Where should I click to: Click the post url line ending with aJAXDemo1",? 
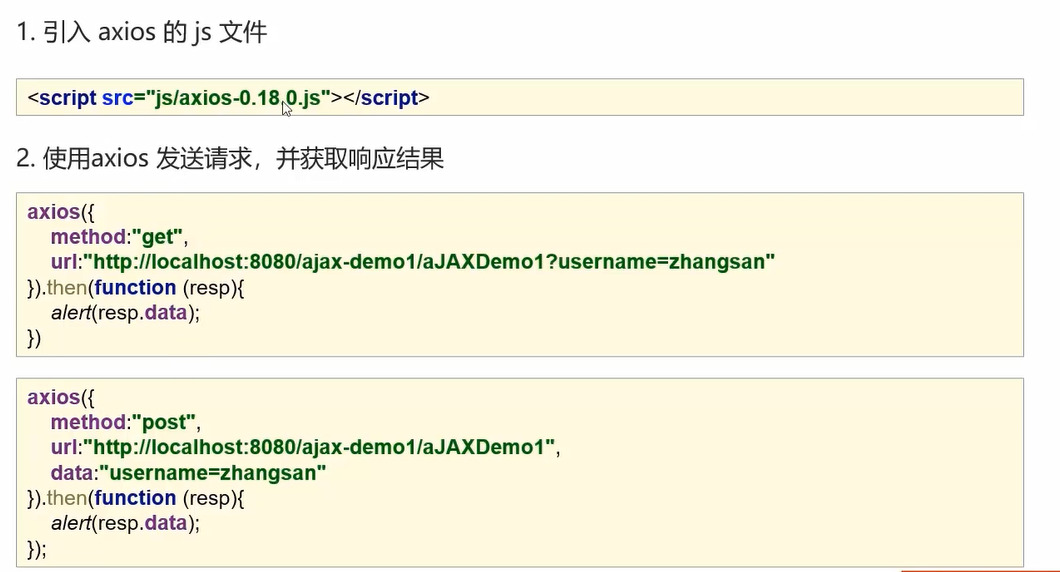coord(306,447)
